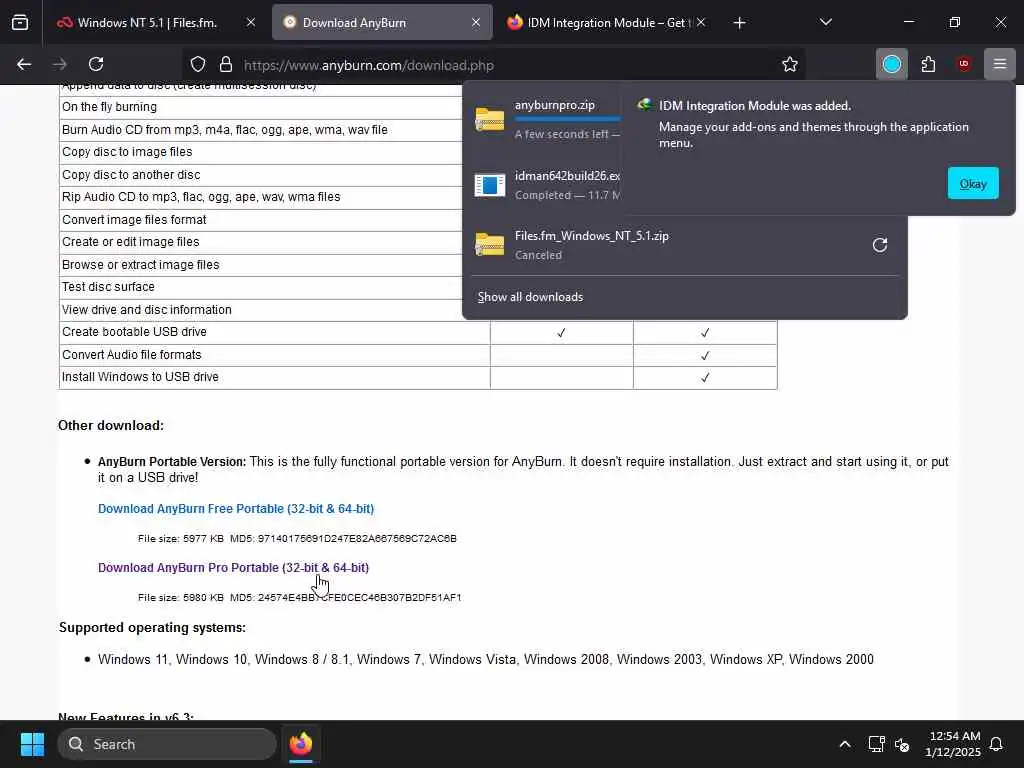Open anyburnpro.zip folder icon in downloads

pyautogui.click(x=490, y=120)
